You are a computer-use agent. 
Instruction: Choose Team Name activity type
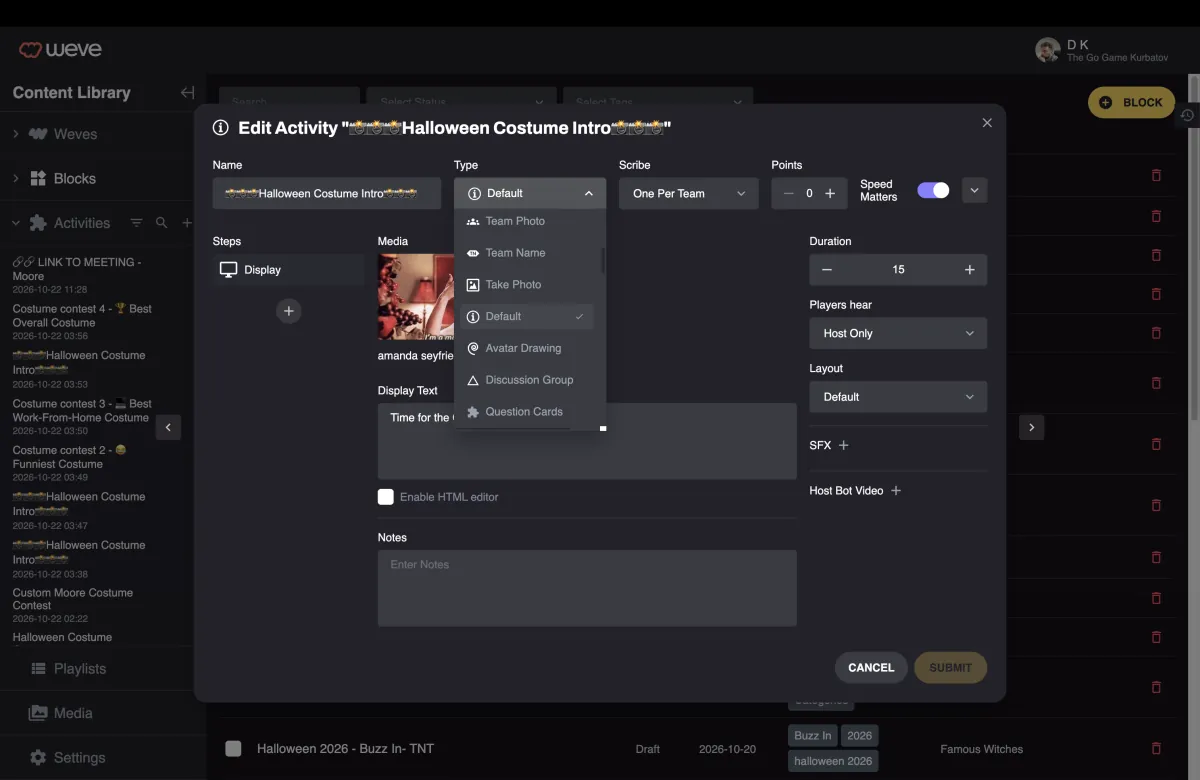point(526,253)
